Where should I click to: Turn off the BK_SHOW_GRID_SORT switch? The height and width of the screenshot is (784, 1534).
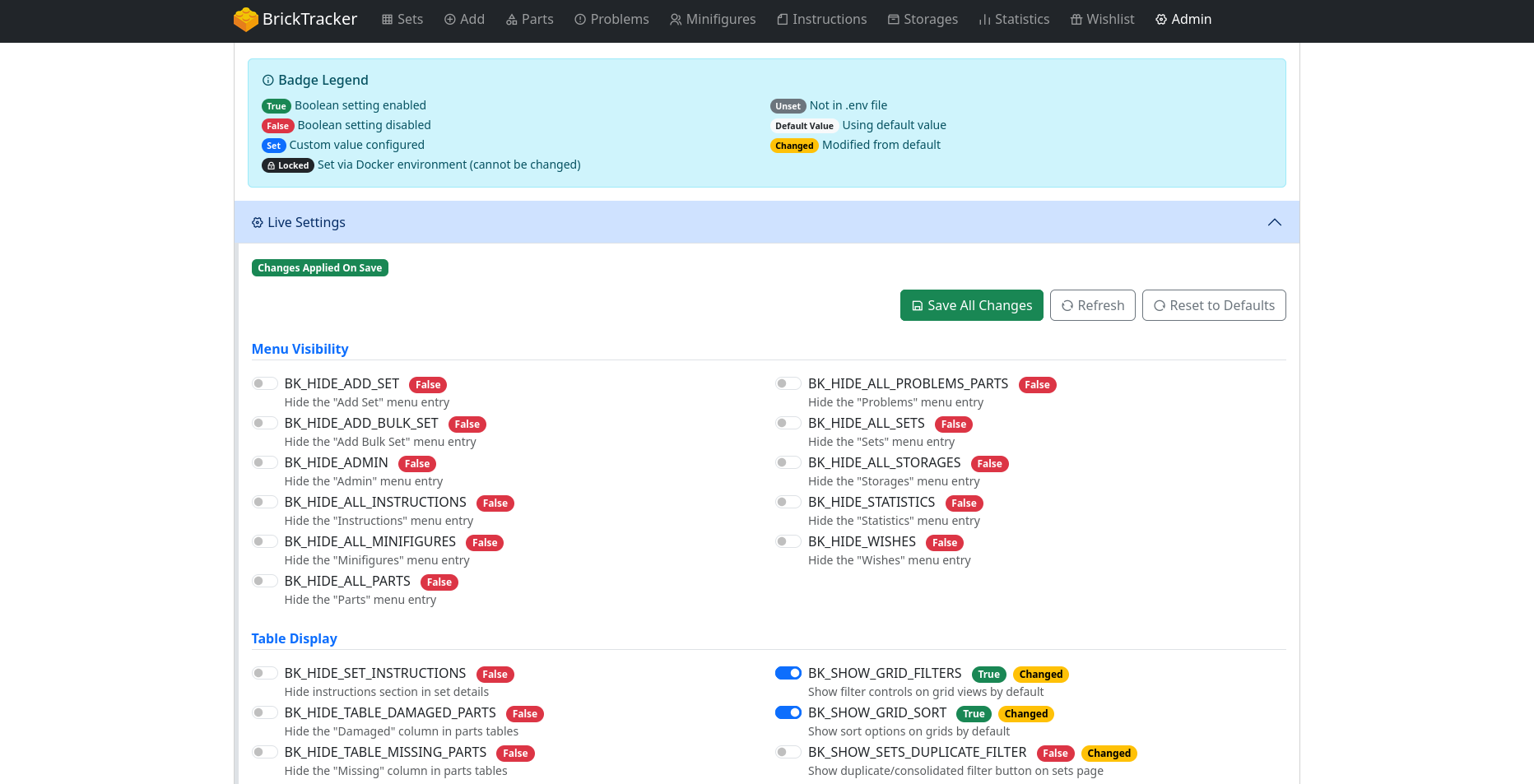[x=788, y=712]
